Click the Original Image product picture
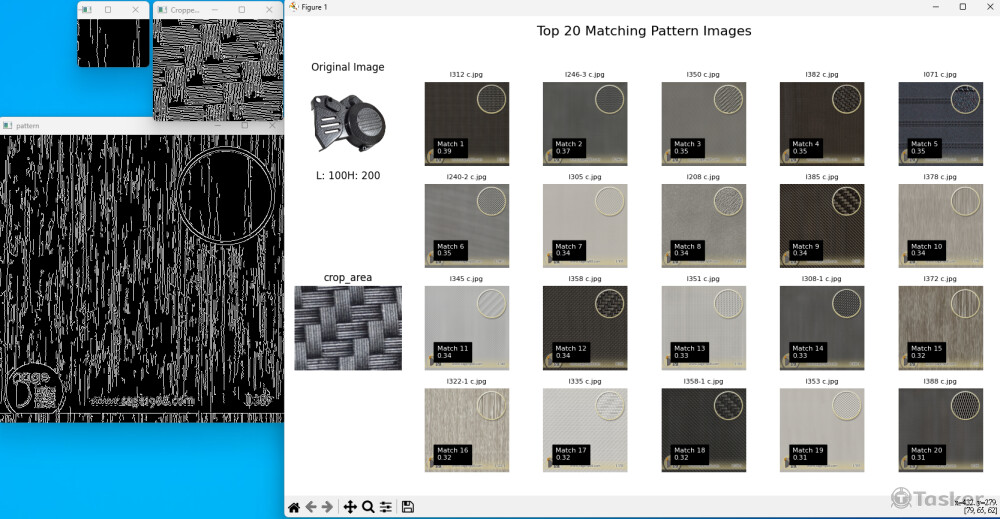 347,120
